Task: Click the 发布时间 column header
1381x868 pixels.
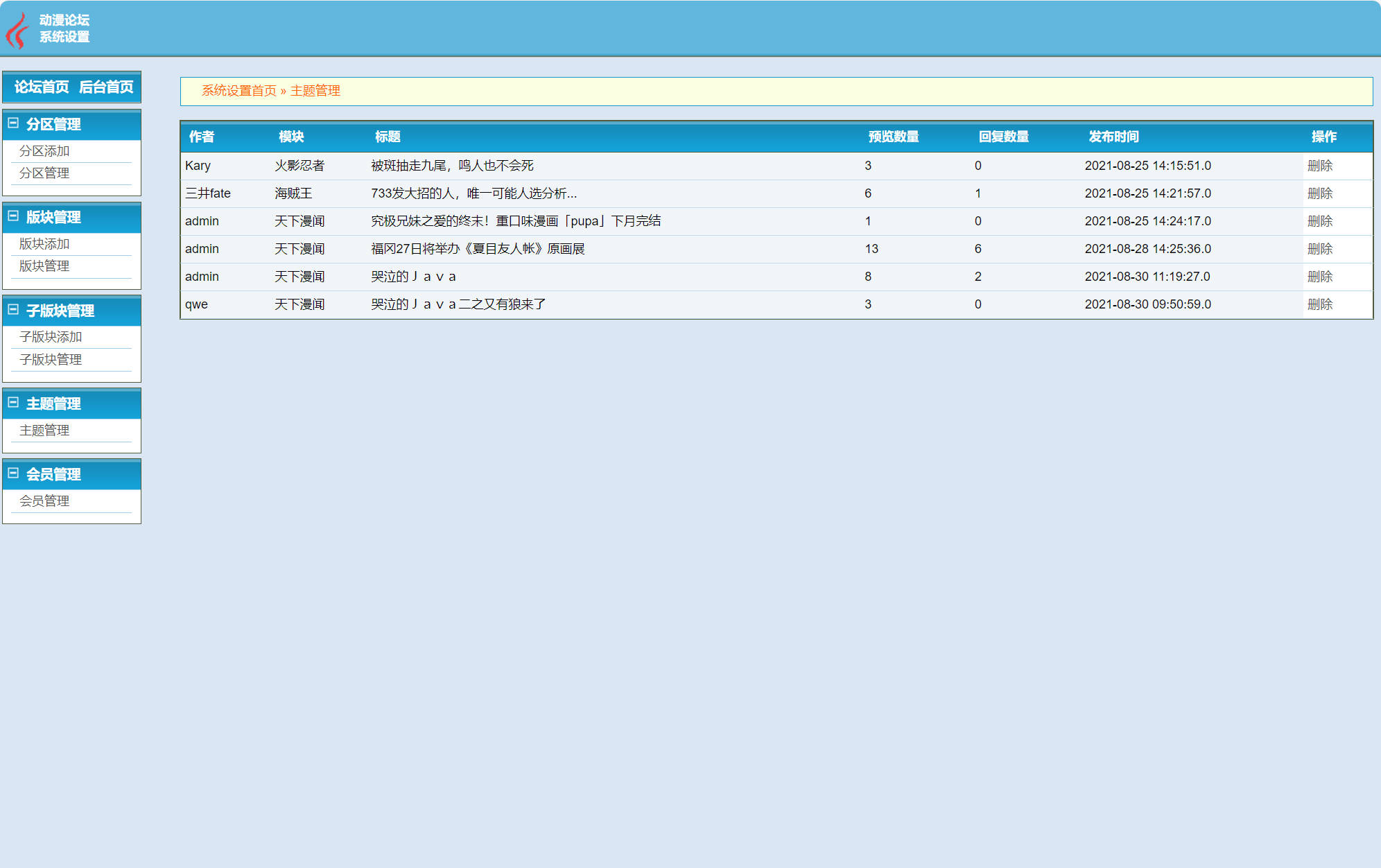Action: click(1114, 137)
